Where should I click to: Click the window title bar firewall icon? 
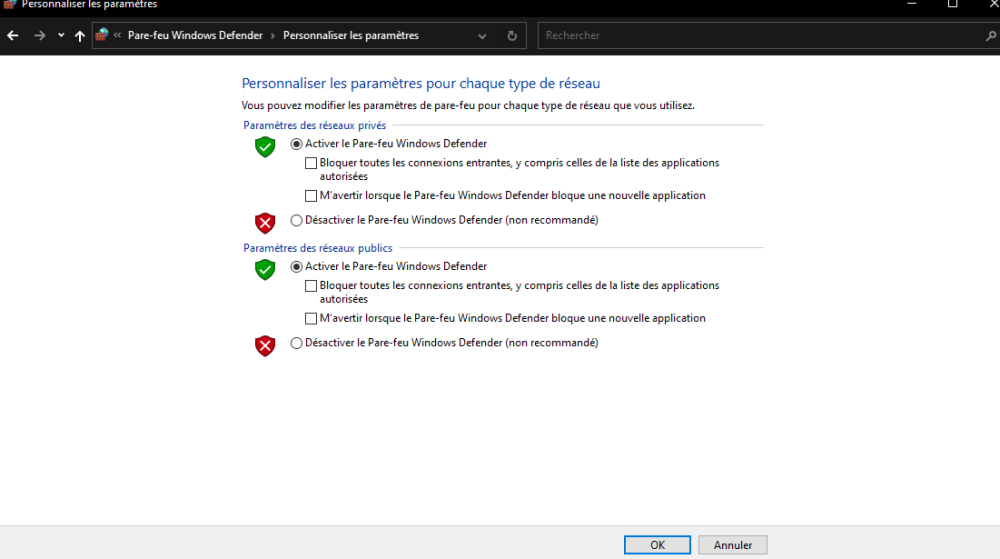coord(10,4)
